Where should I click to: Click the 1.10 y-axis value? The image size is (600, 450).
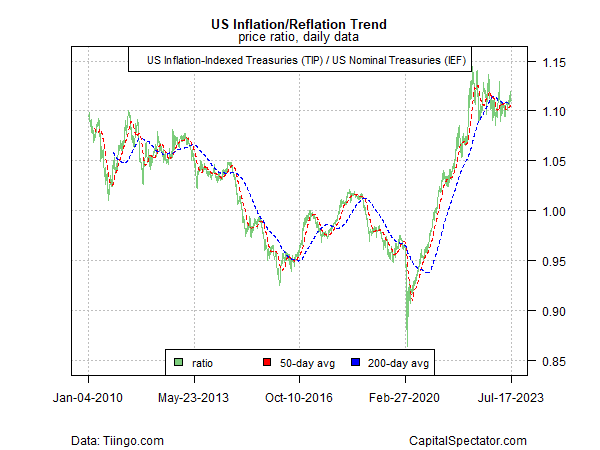[554, 112]
